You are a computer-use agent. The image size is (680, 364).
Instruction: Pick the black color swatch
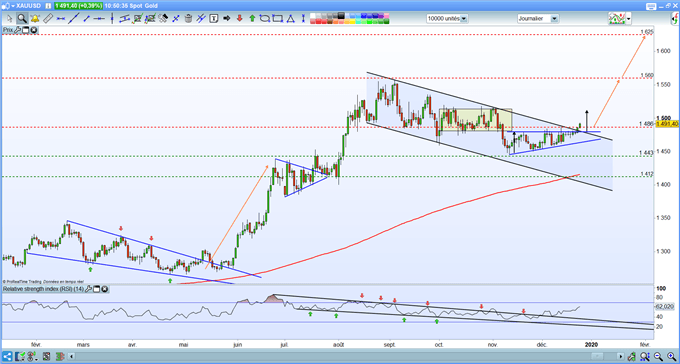(x=341, y=16)
